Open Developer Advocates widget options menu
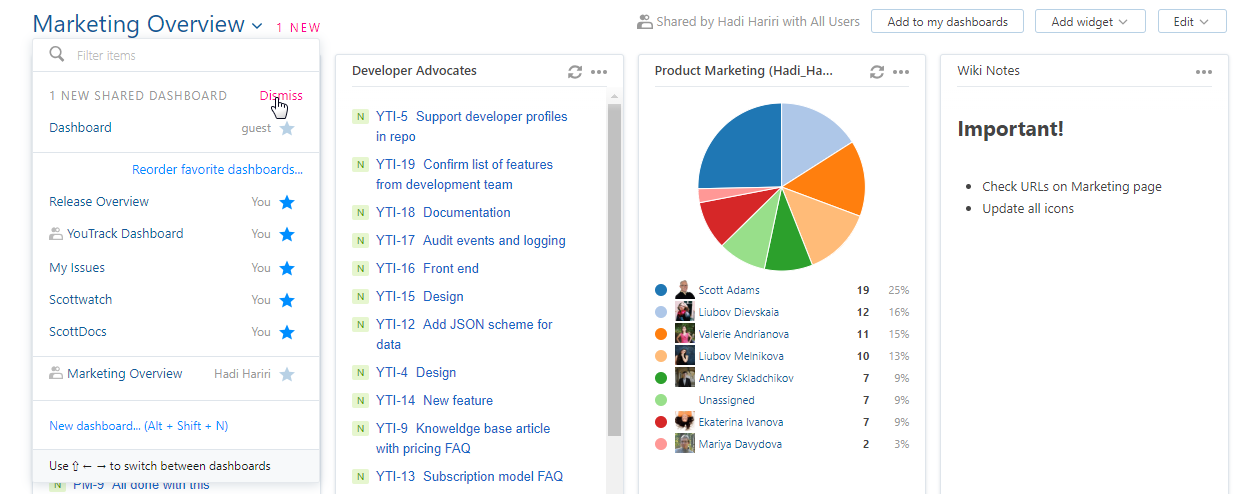This screenshot has width=1242, height=494. point(599,72)
